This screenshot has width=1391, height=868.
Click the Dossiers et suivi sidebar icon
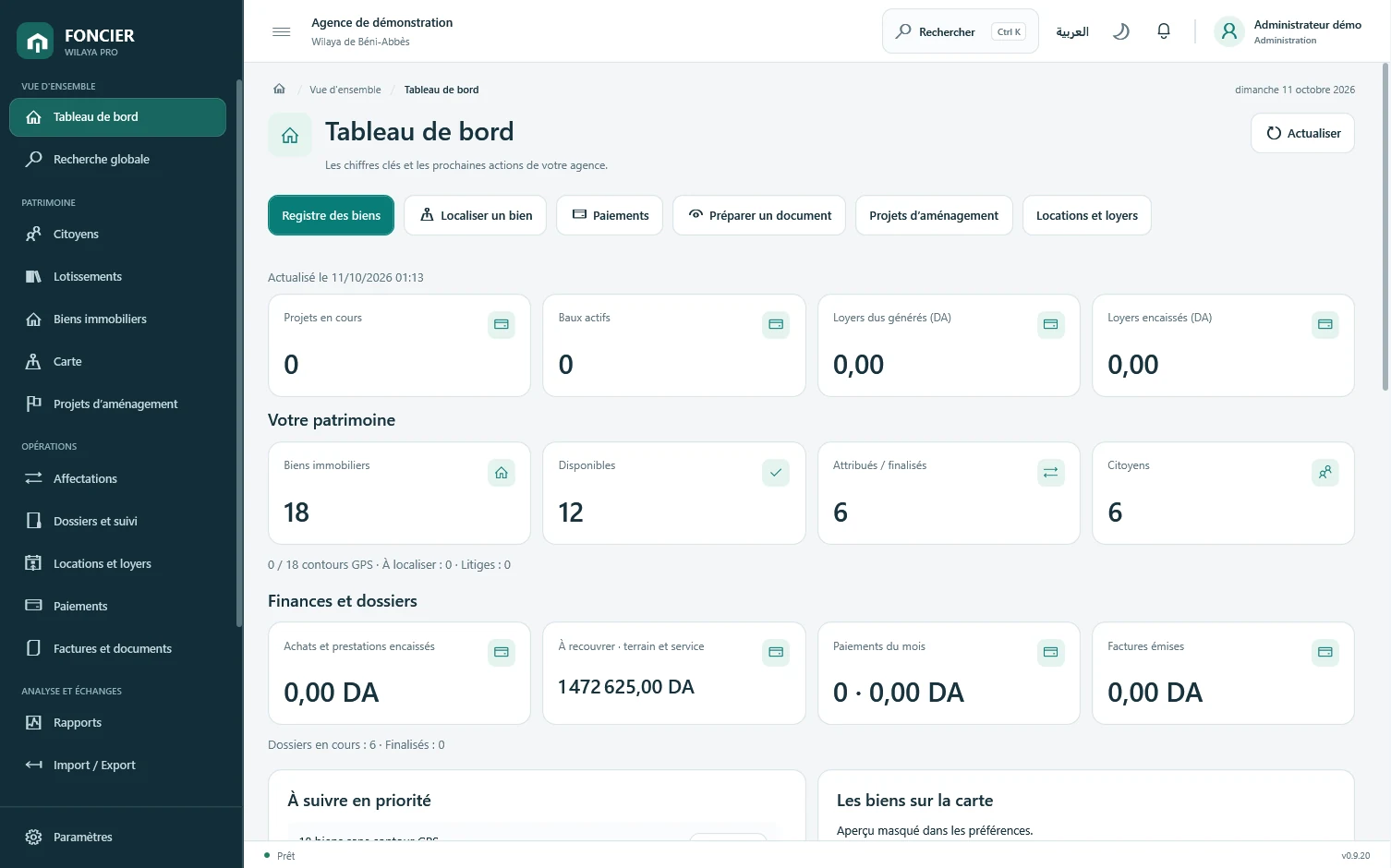33,521
